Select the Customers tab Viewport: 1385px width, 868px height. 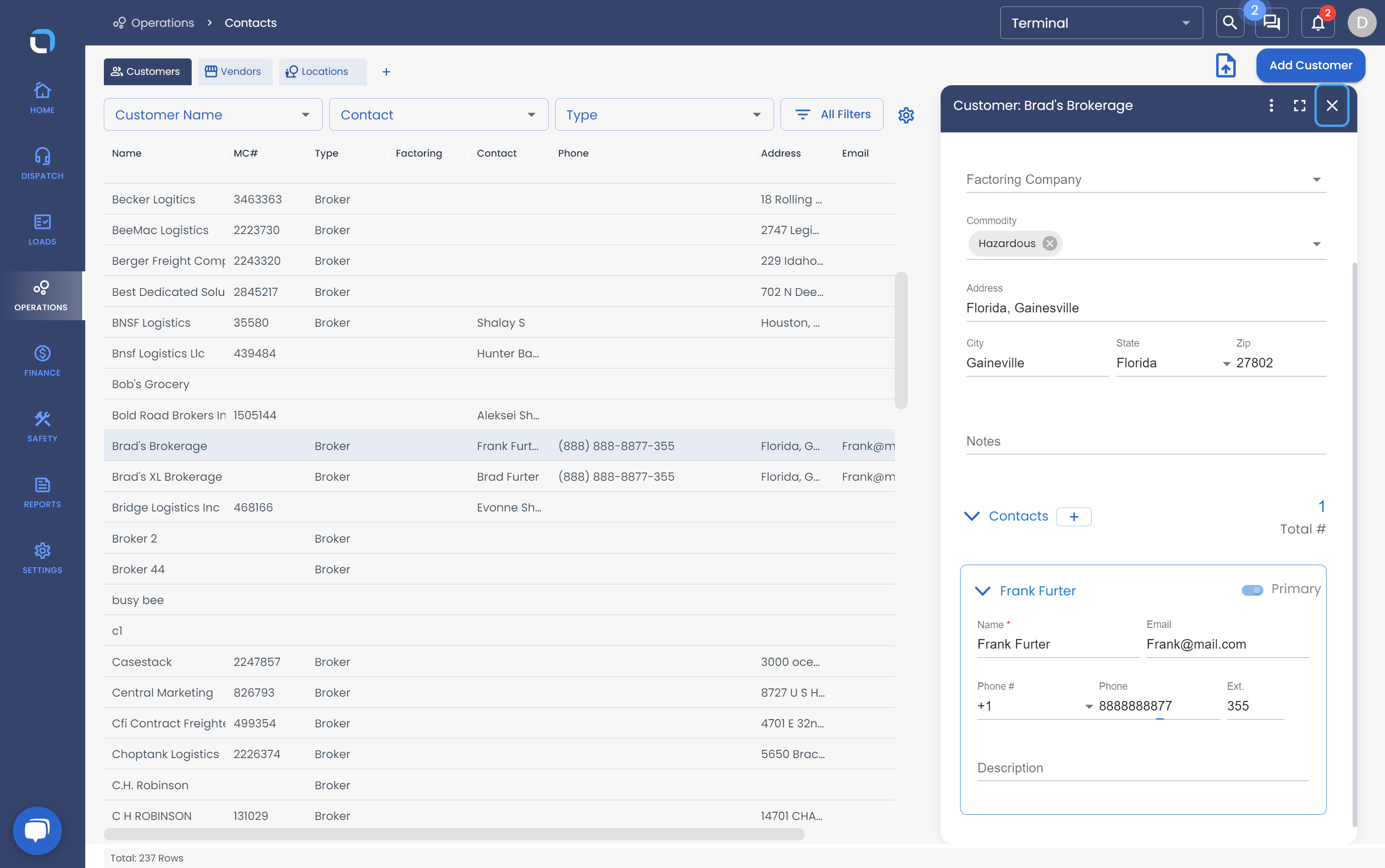click(148, 72)
